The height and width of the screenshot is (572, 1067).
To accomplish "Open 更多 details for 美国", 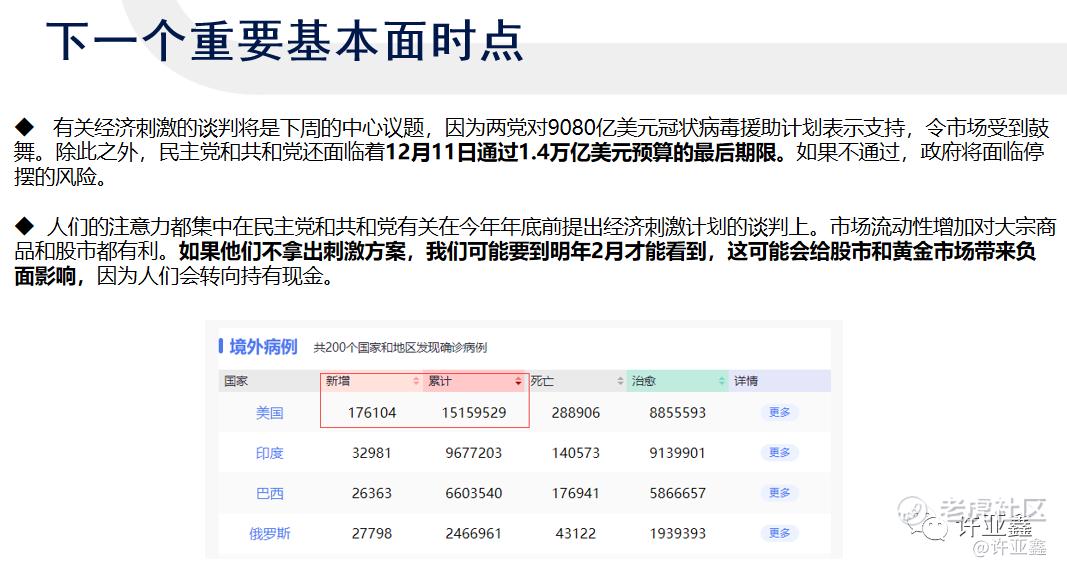I will click(779, 412).
